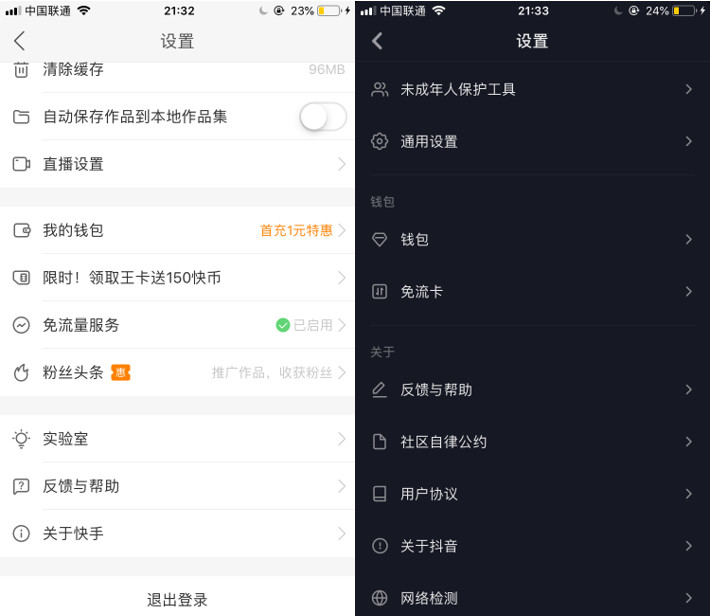Expand 未成年人保护工具 chevron
The width and height of the screenshot is (710, 616).
click(x=688, y=89)
